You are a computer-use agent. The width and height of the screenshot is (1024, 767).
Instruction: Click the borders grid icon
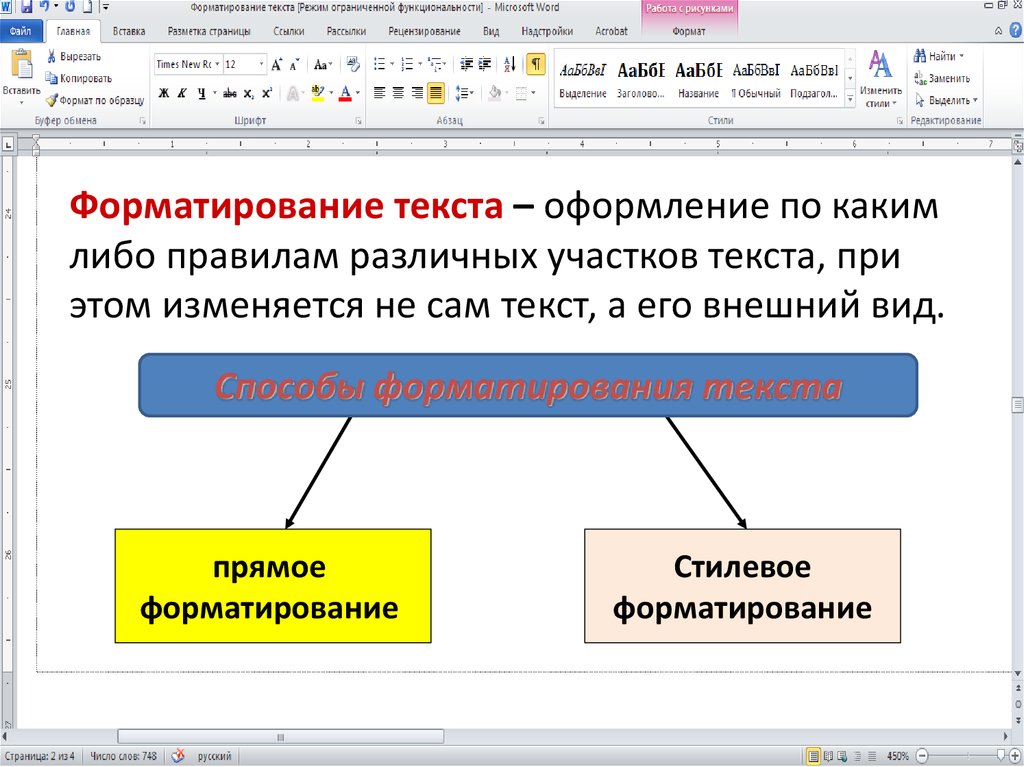(x=521, y=93)
